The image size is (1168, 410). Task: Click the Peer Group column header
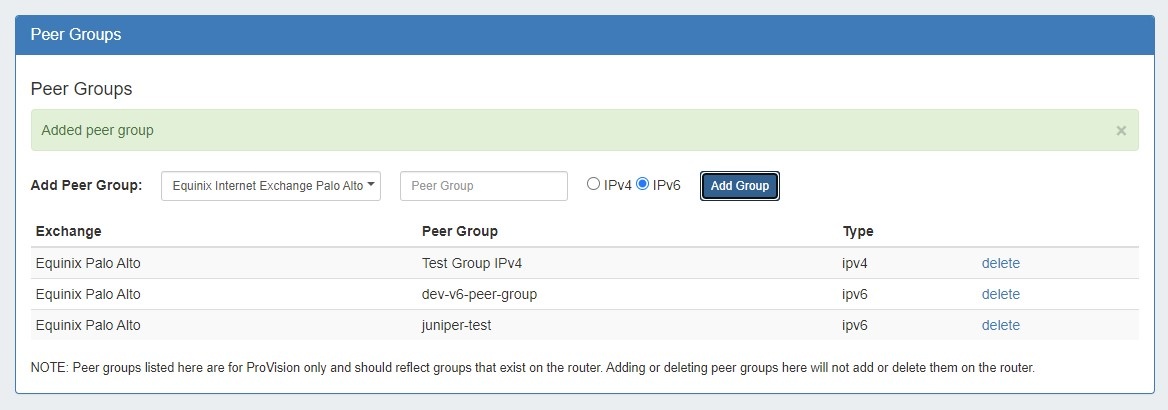[460, 231]
